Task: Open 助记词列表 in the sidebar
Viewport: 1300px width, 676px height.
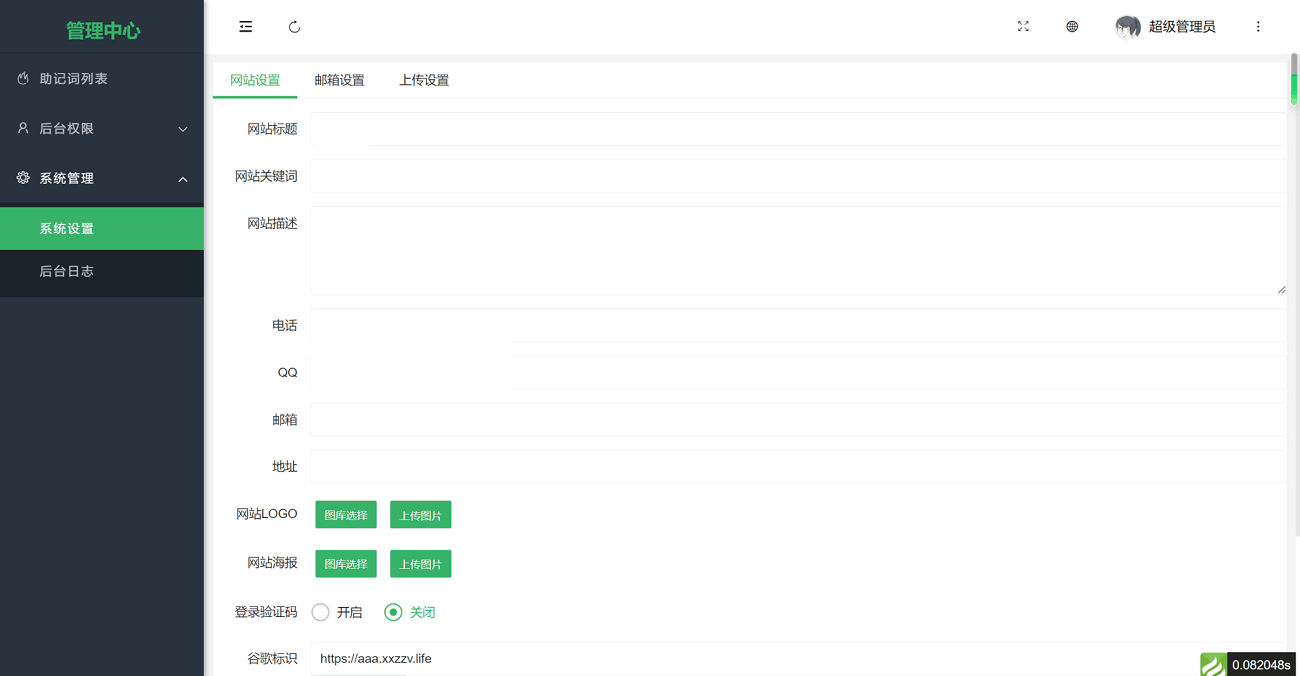Action: tap(74, 79)
